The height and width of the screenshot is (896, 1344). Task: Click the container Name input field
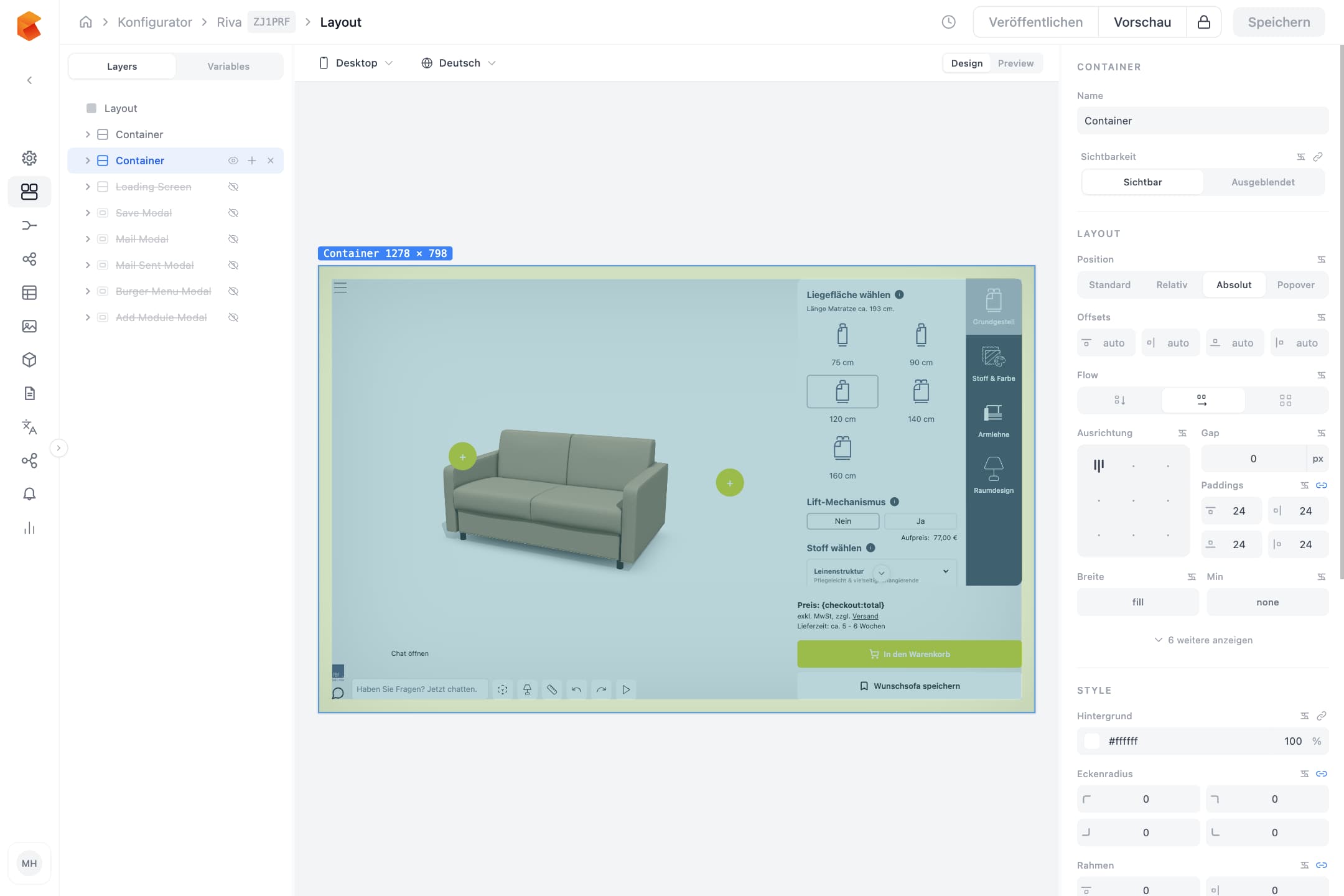click(1203, 121)
